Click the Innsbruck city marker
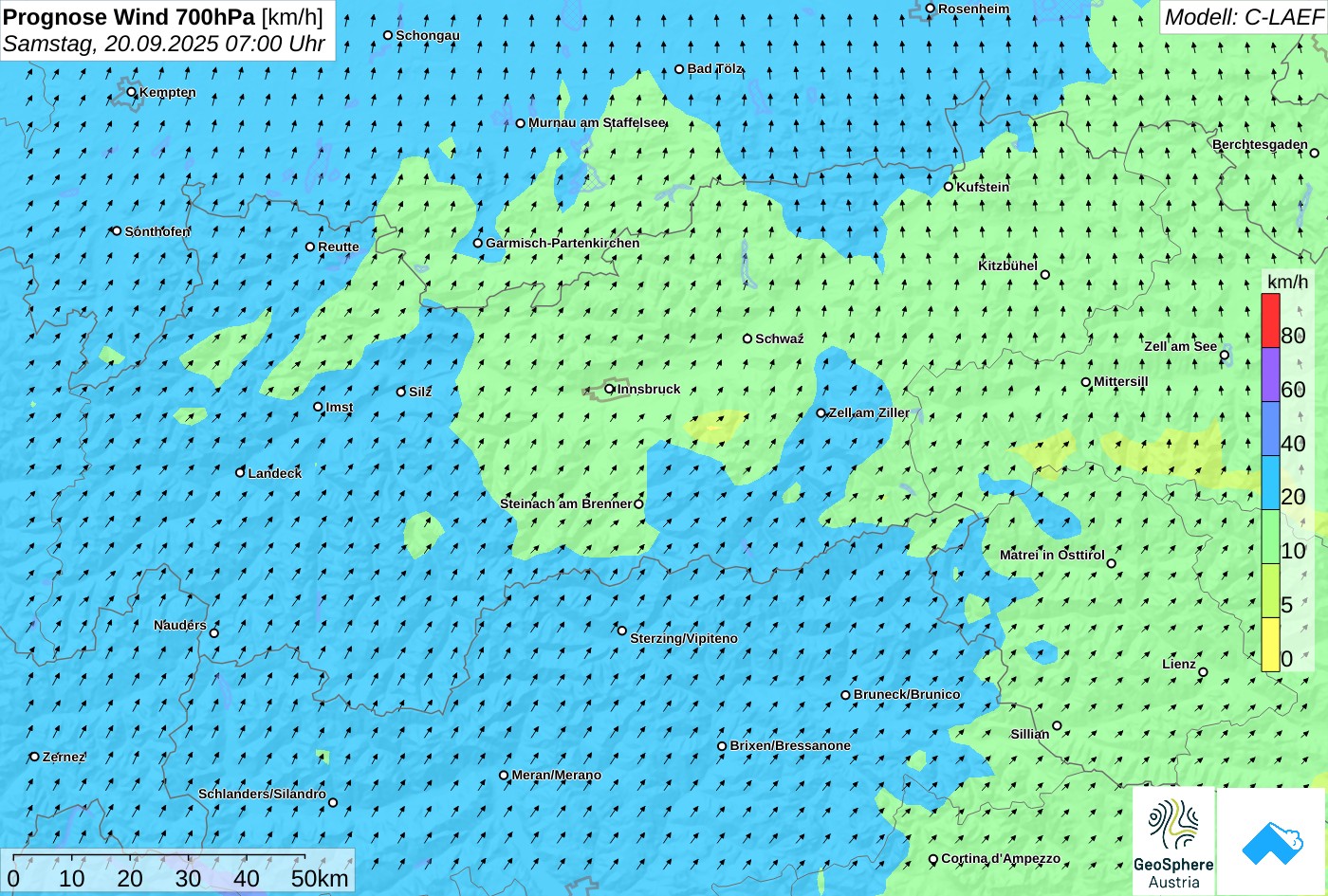Screen dimensions: 1328x896 click(610, 389)
